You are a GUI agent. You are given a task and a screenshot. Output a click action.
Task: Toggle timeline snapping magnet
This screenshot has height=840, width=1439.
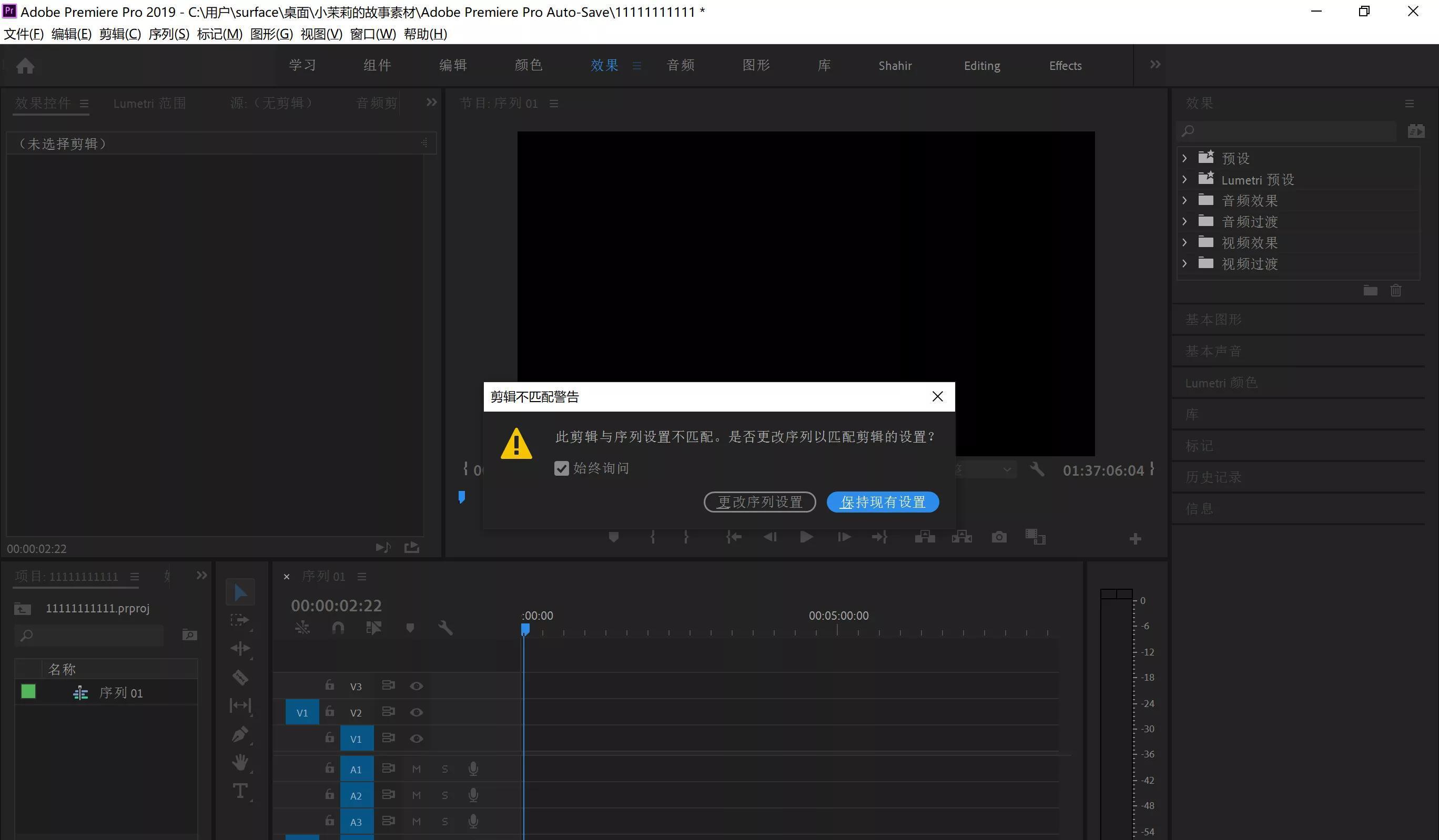[338, 628]
